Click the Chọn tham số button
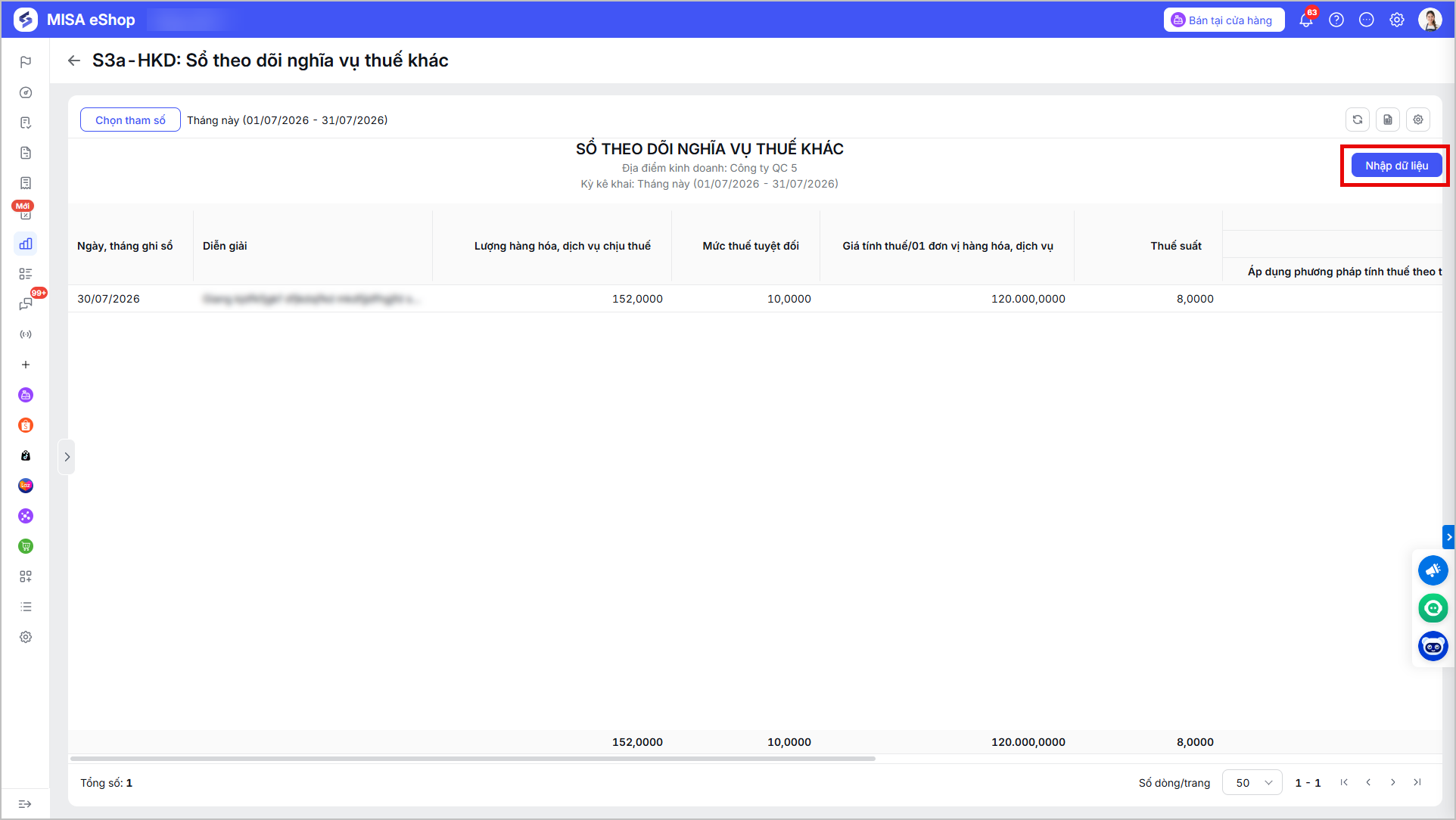Screen dimensions: 1456x820 point(130,120)
